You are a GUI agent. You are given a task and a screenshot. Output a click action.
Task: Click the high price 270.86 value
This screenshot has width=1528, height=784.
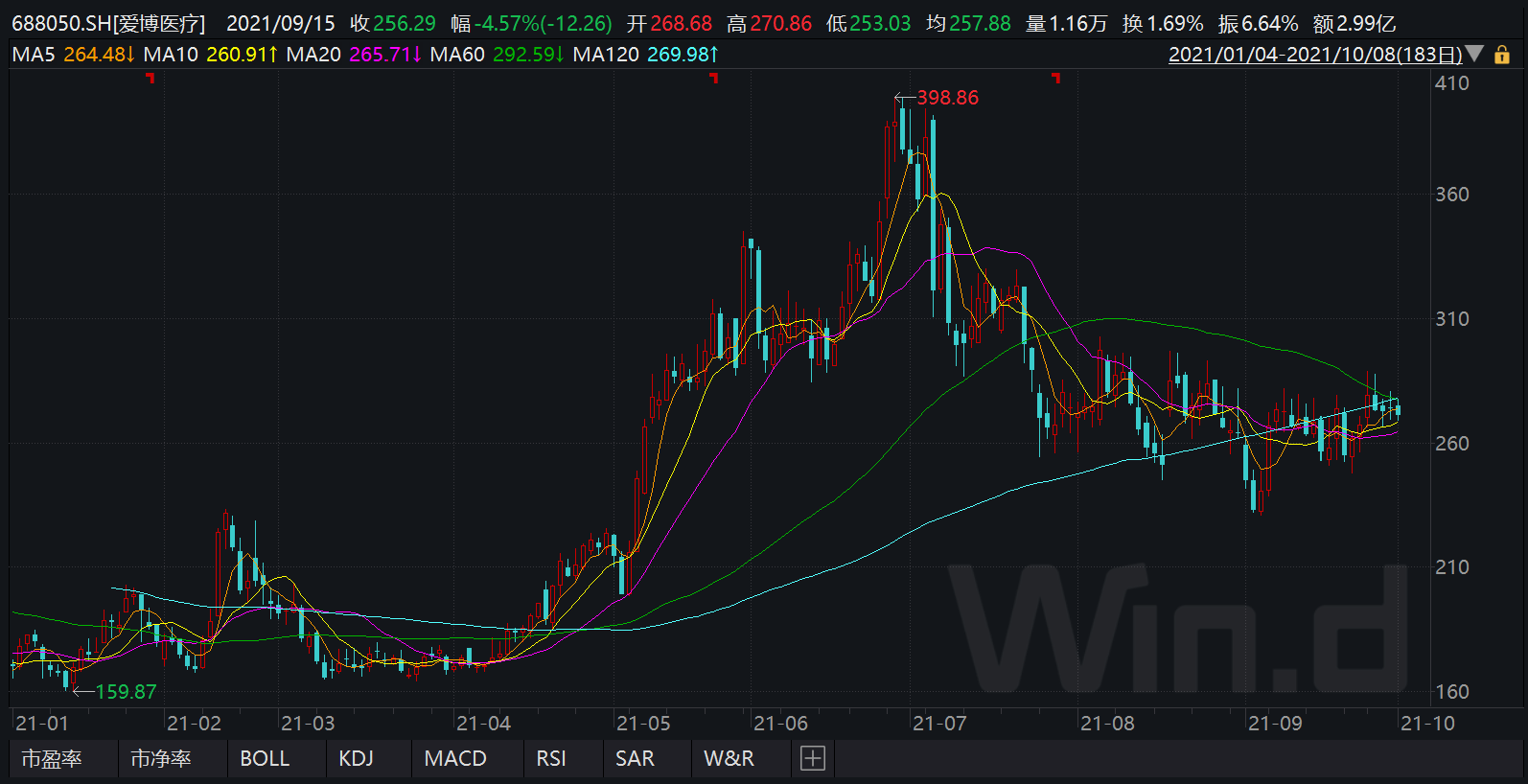781,24
